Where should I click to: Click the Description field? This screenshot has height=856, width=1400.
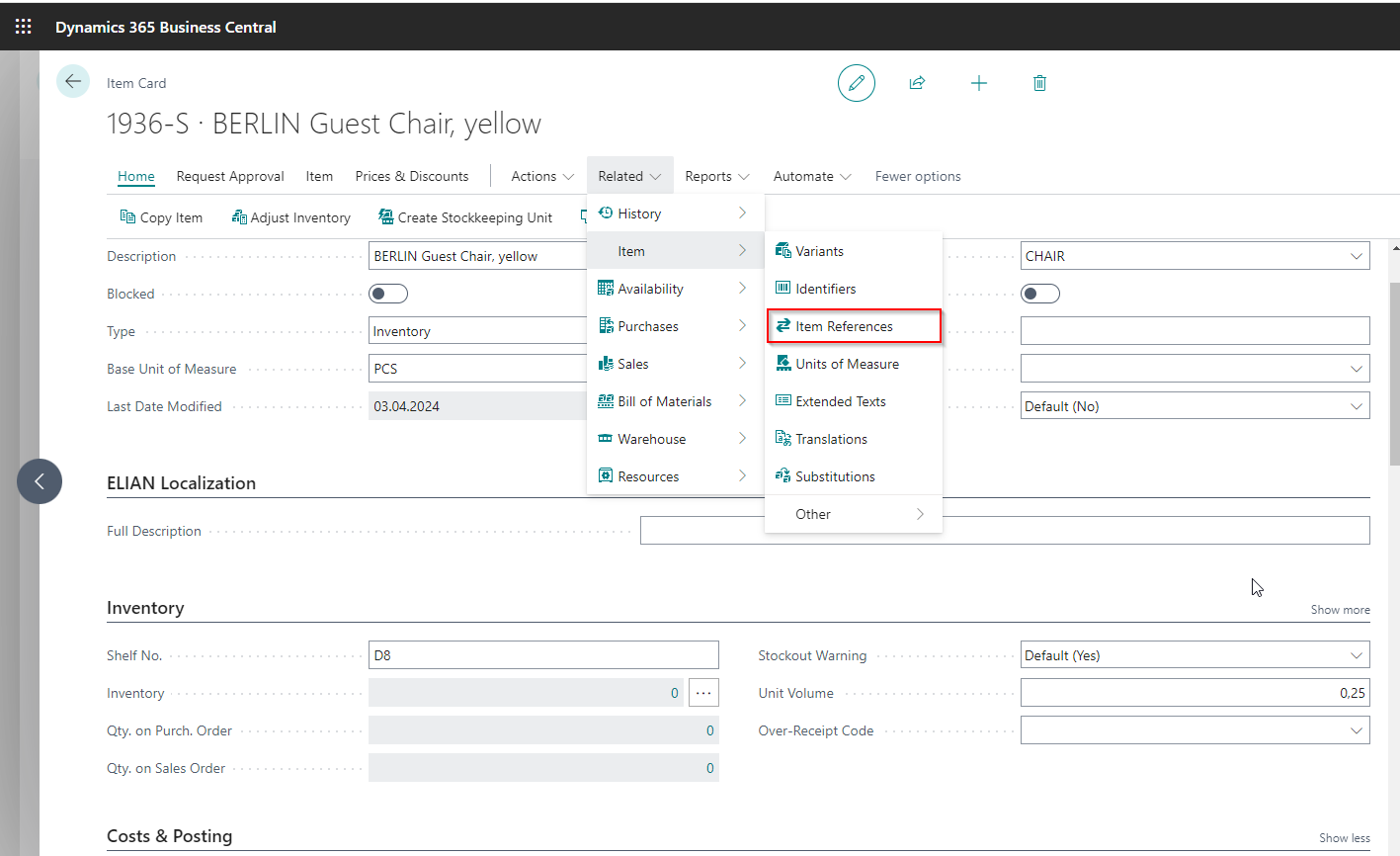478,256
